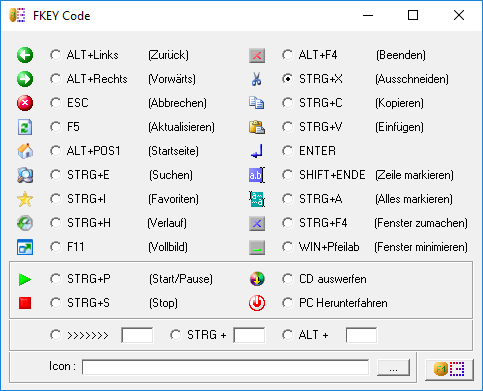Click the clipboard paste icon for Einfügen
The height and width of the screenshot is (391, 483).
point(257,127)
